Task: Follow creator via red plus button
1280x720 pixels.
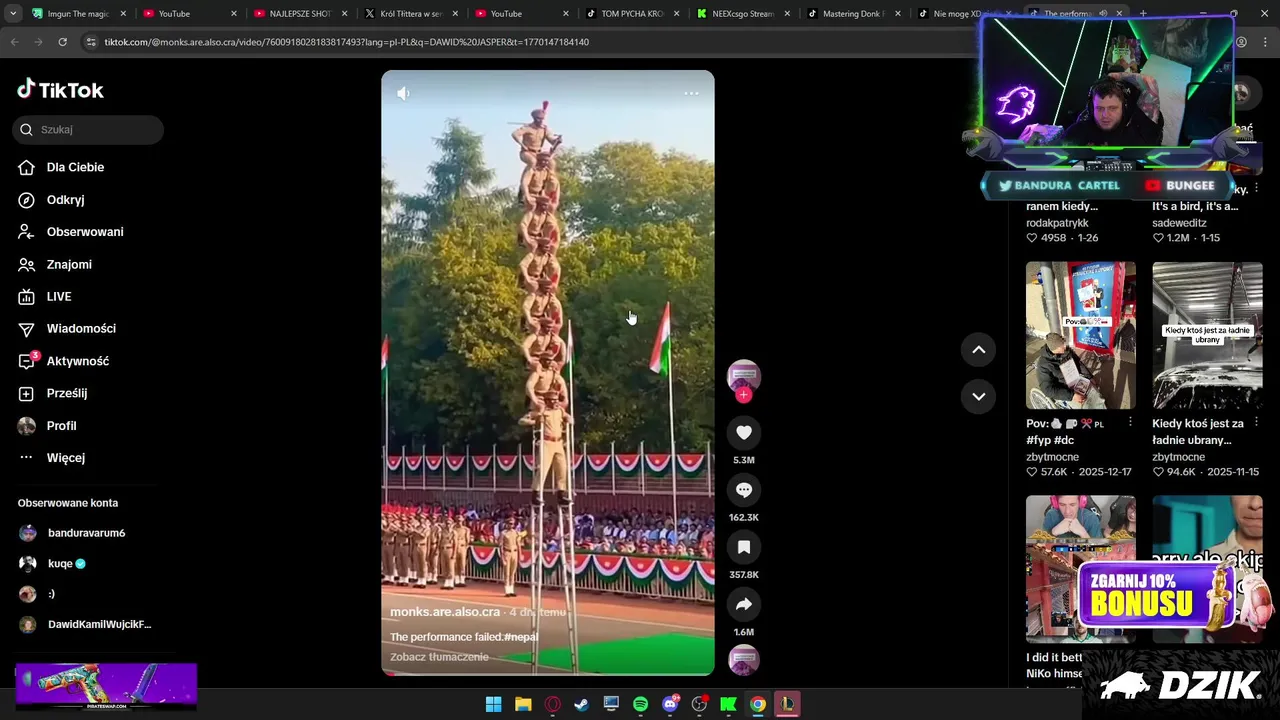Action: click(x=743, y=395)
